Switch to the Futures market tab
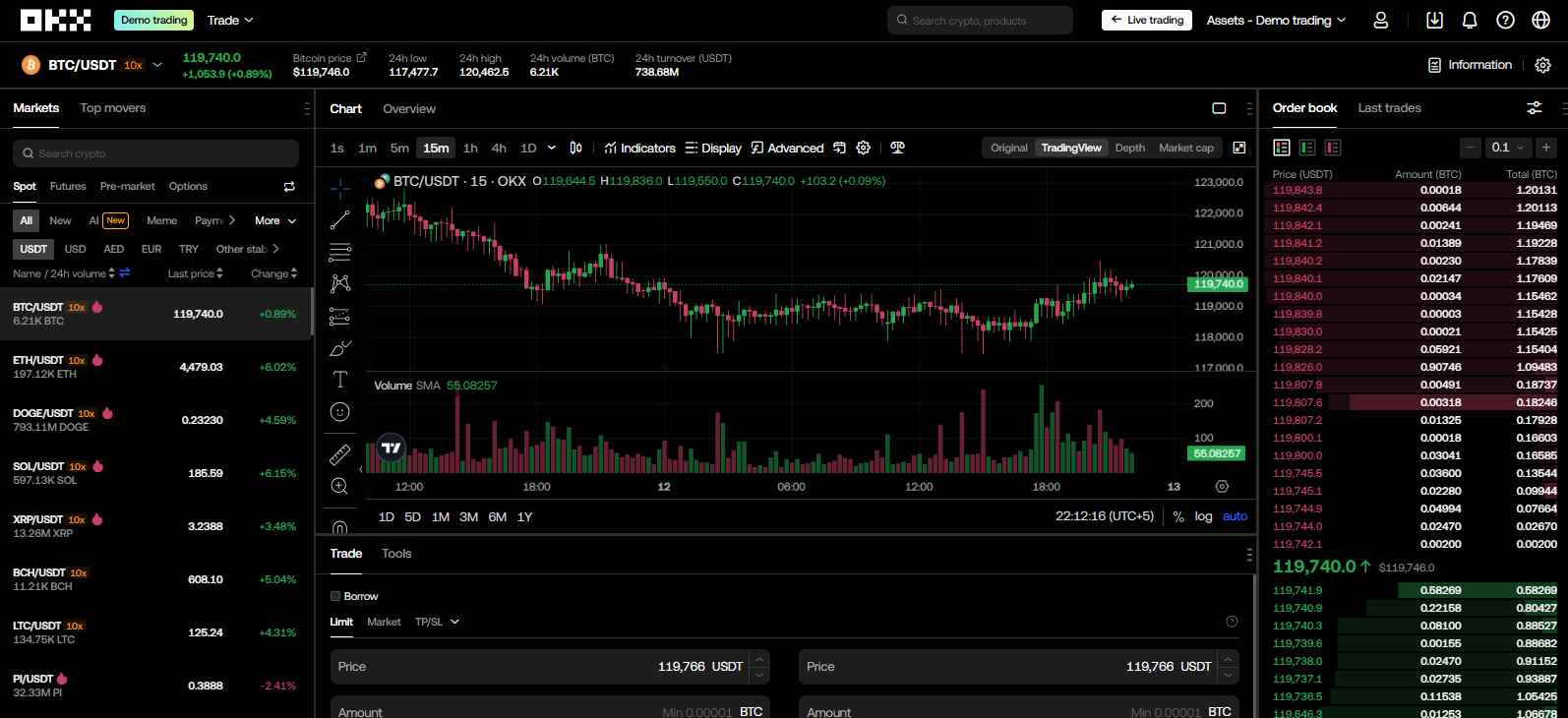 pos(68,186)
